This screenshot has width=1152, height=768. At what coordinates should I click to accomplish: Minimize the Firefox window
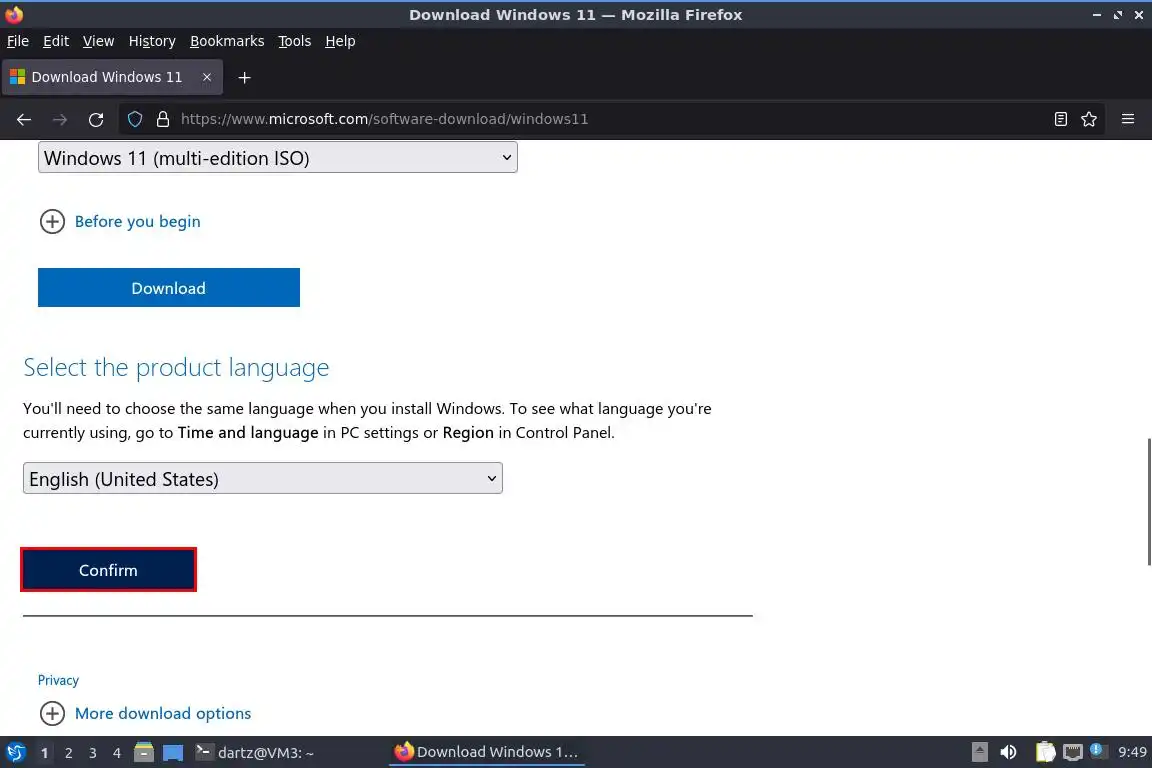point(1096,15)
